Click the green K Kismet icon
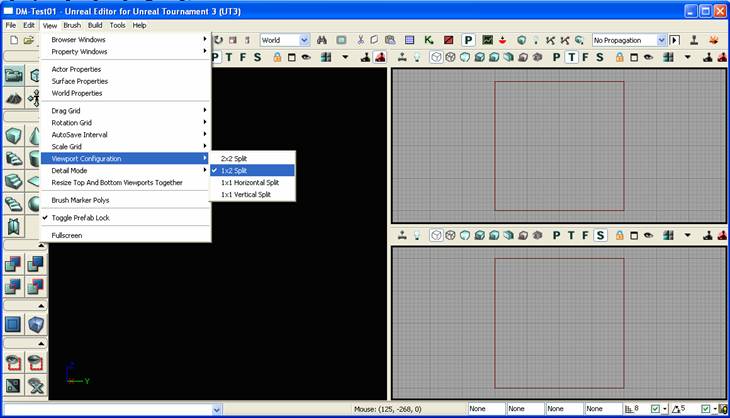Screen dimensions: 730x418 [429, 40]
